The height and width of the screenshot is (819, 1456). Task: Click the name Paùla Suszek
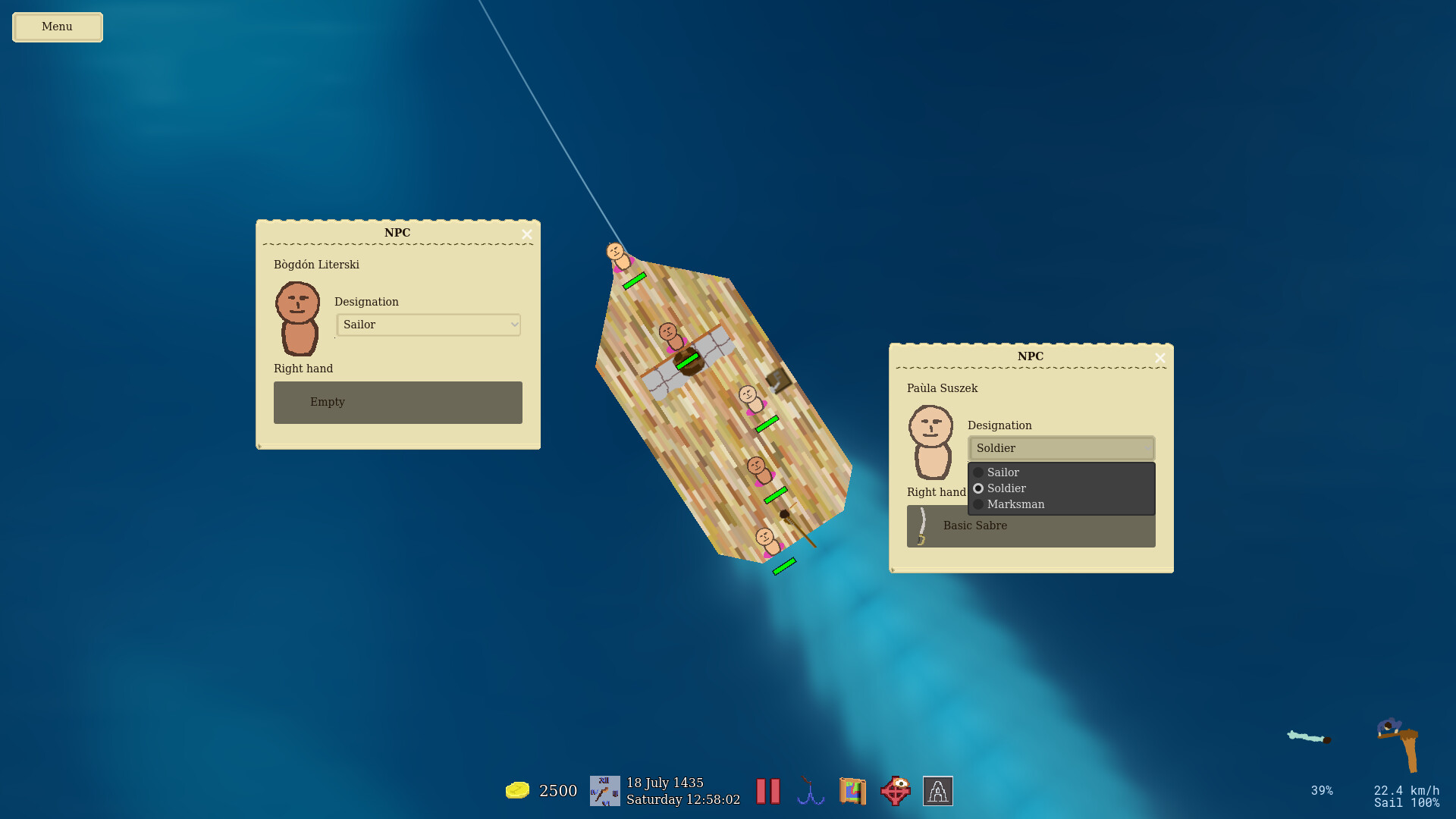[942, 388]
